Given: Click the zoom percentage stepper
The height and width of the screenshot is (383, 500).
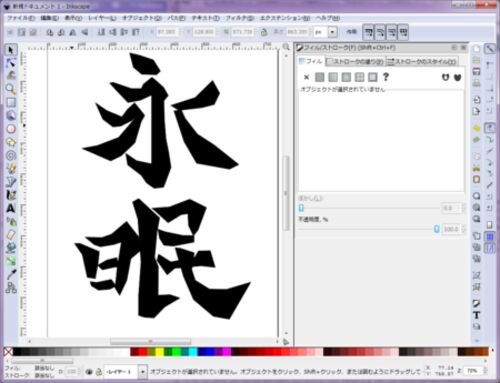Looking at the screenshot, I should click(485, 370).
